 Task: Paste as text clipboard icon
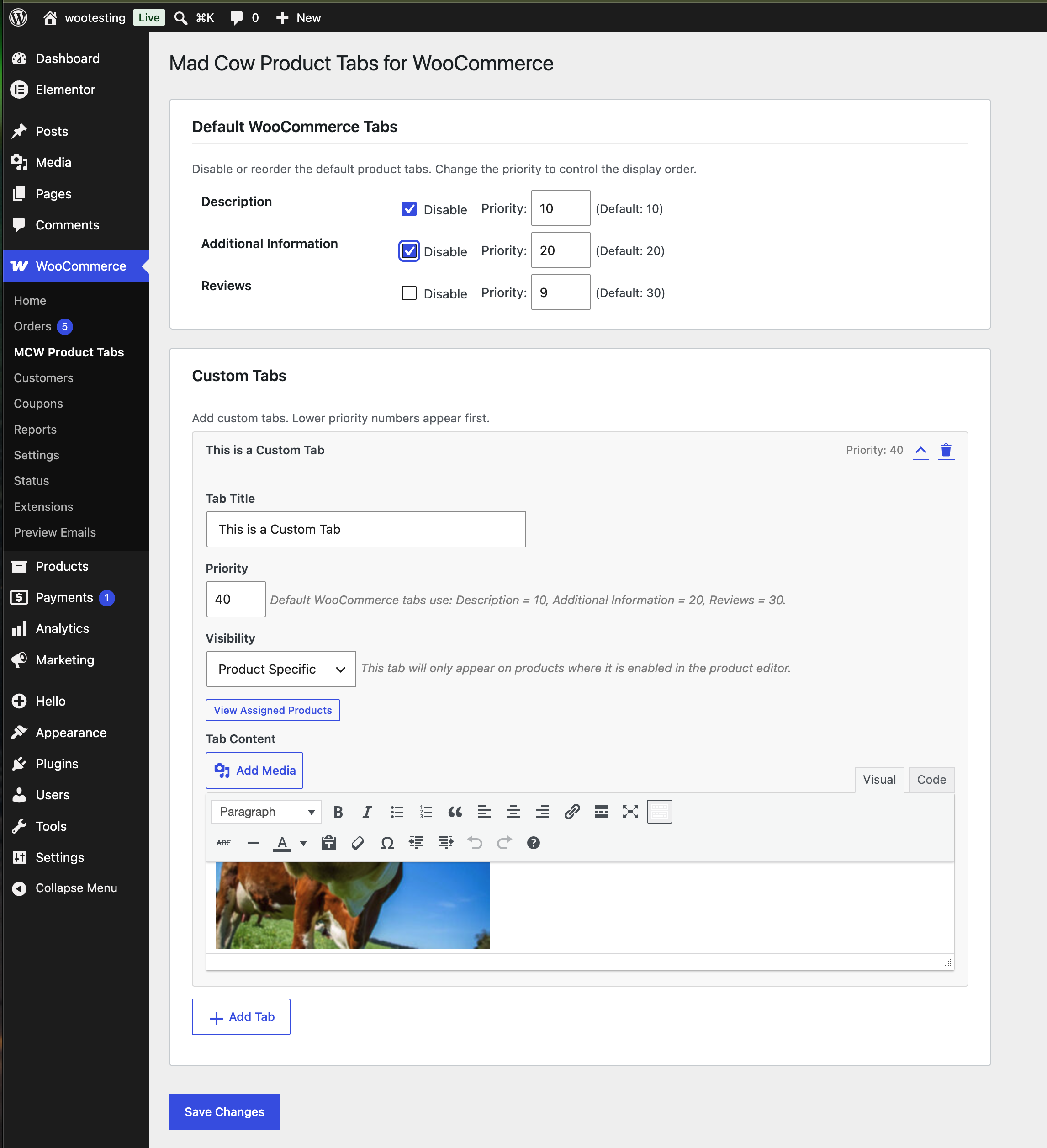(x=328, y=843)
